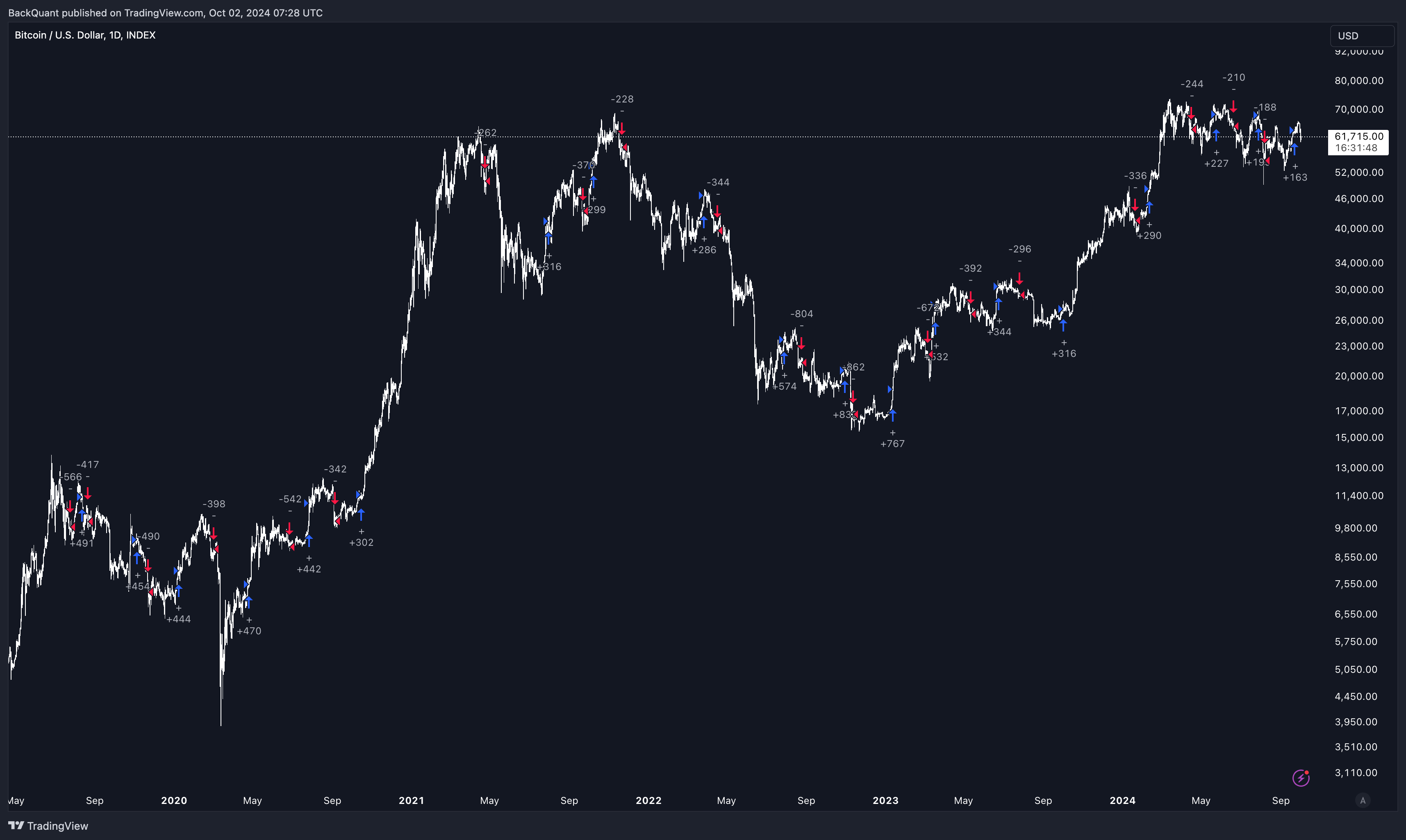This screenshot has height=840, width=1406.
Task: Click the 9,800.00 price axis label
Action: click(1356, 528)
